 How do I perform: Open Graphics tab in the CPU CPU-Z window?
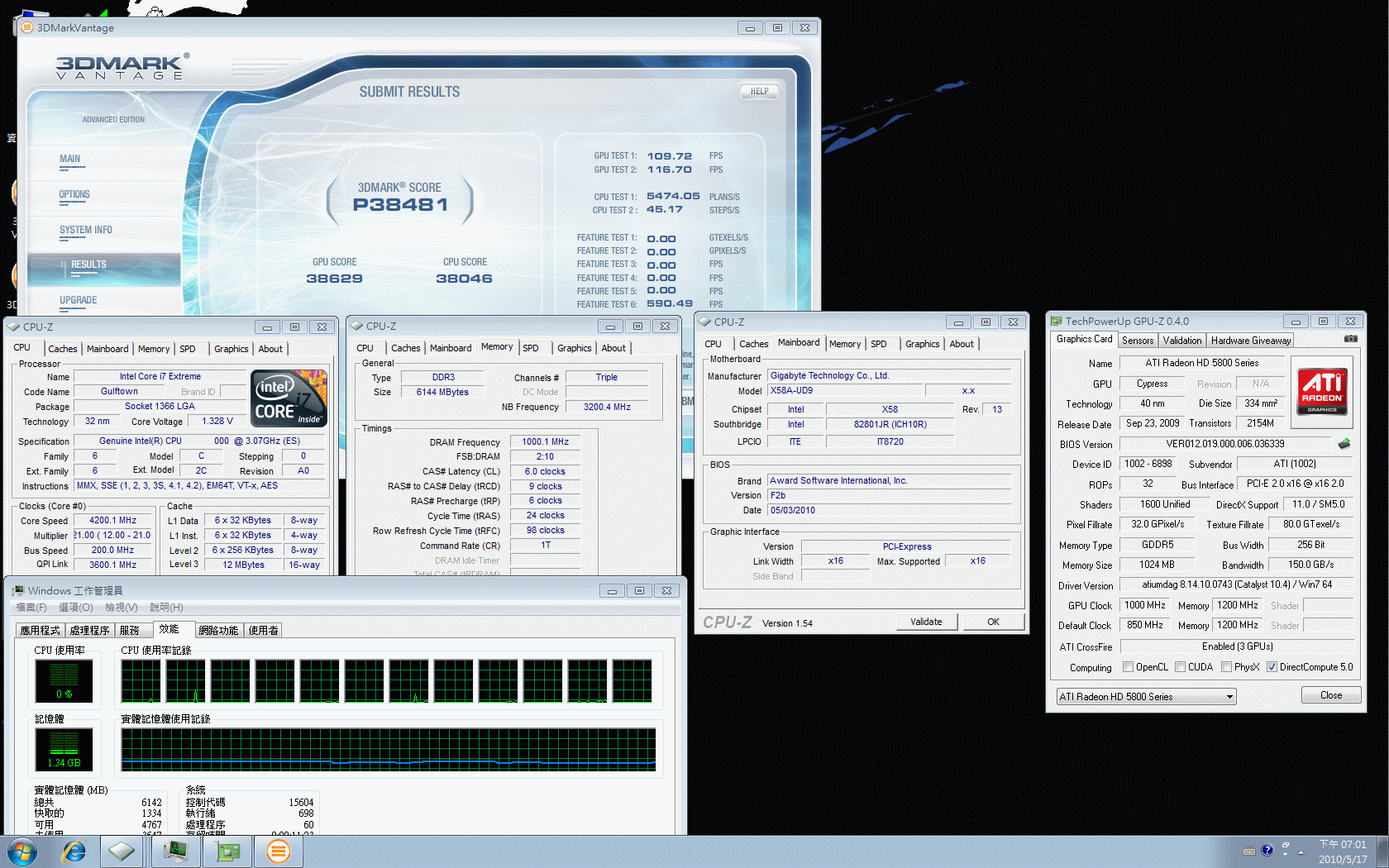[x=231, y=349]
